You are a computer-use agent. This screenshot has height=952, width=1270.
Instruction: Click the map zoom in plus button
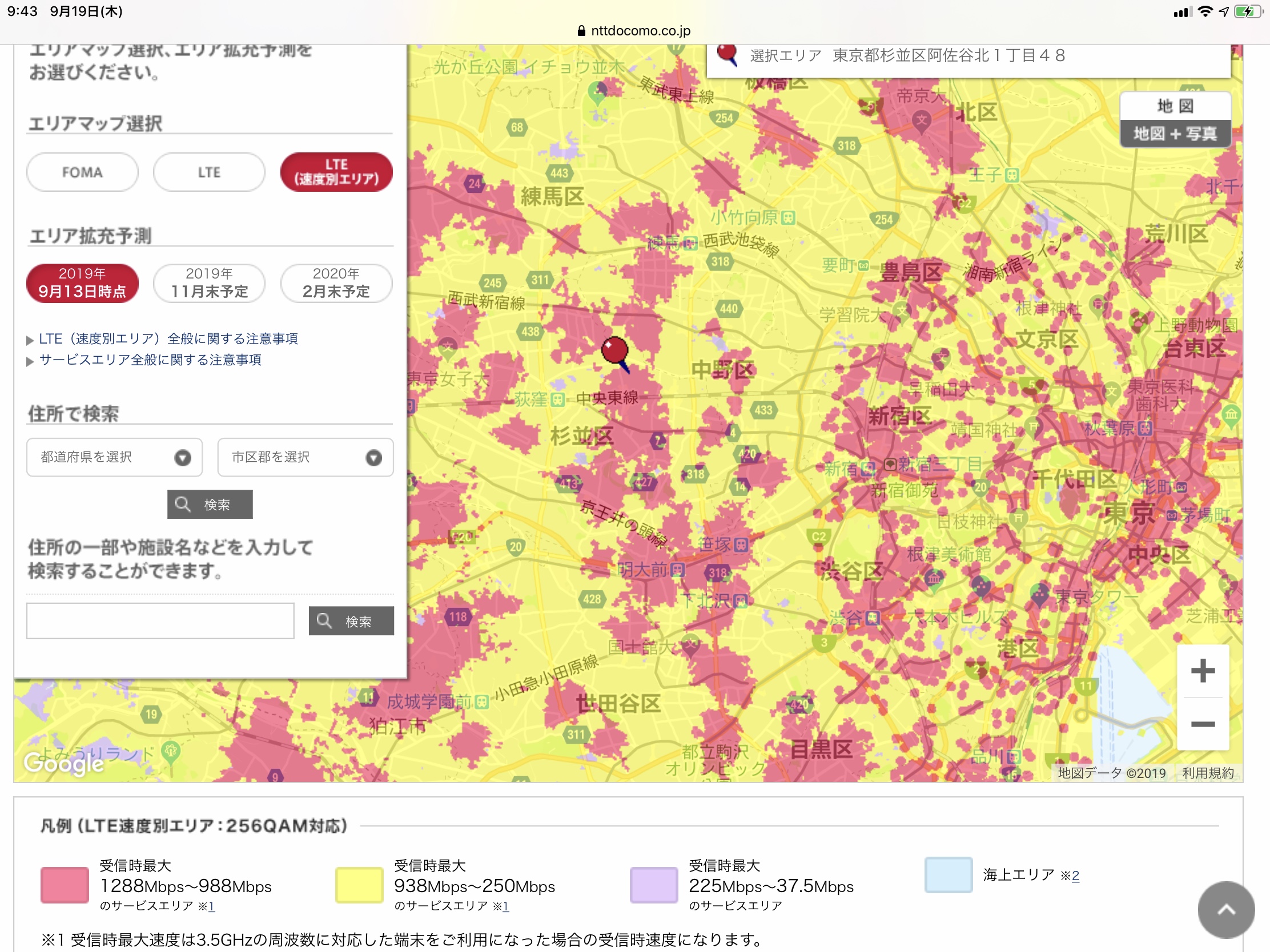(x=1202, y=671)
